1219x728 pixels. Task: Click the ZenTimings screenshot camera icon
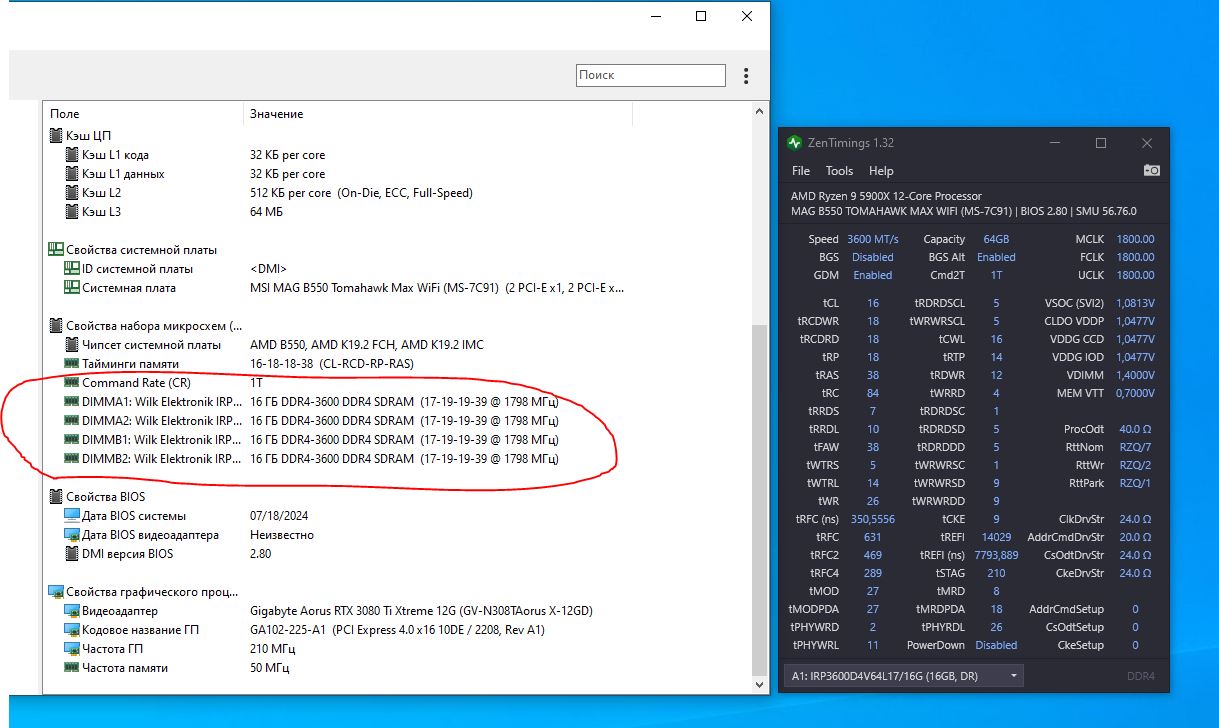click(1151, 171)
